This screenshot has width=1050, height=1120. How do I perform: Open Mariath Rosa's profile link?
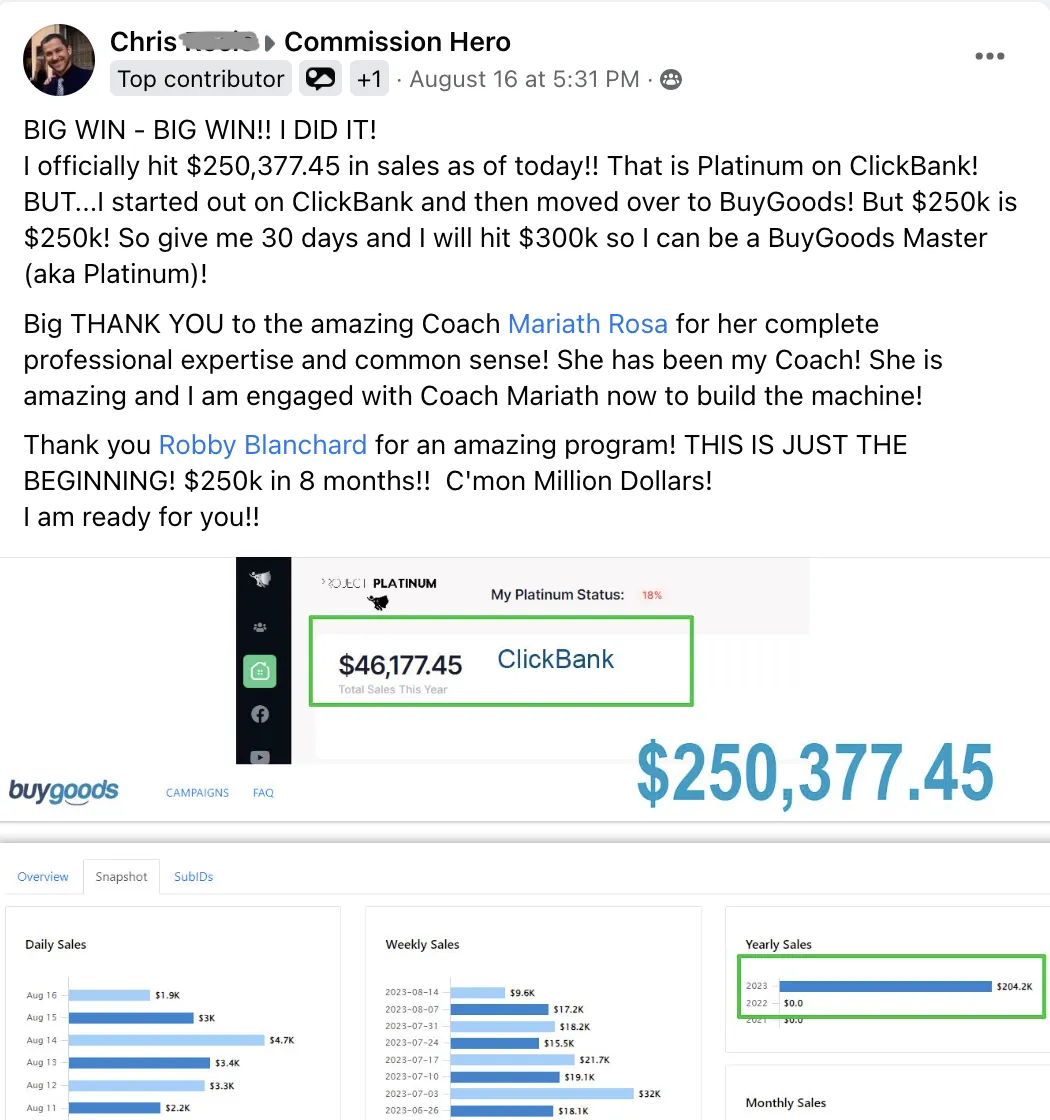[x=587, y=324]
